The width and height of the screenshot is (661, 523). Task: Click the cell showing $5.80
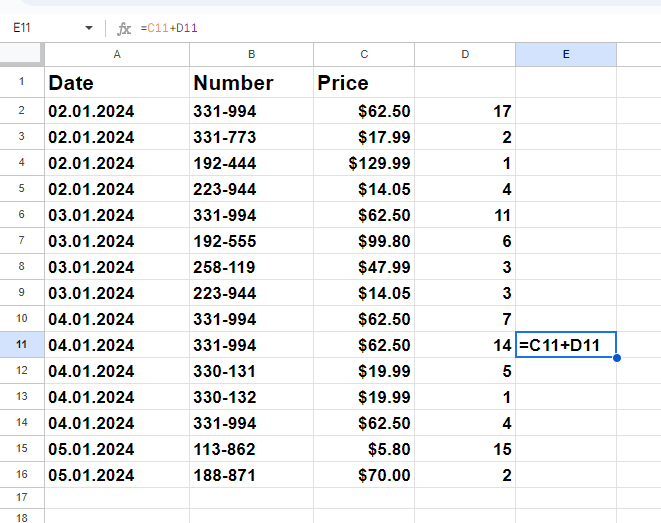(x=364, y=449)
